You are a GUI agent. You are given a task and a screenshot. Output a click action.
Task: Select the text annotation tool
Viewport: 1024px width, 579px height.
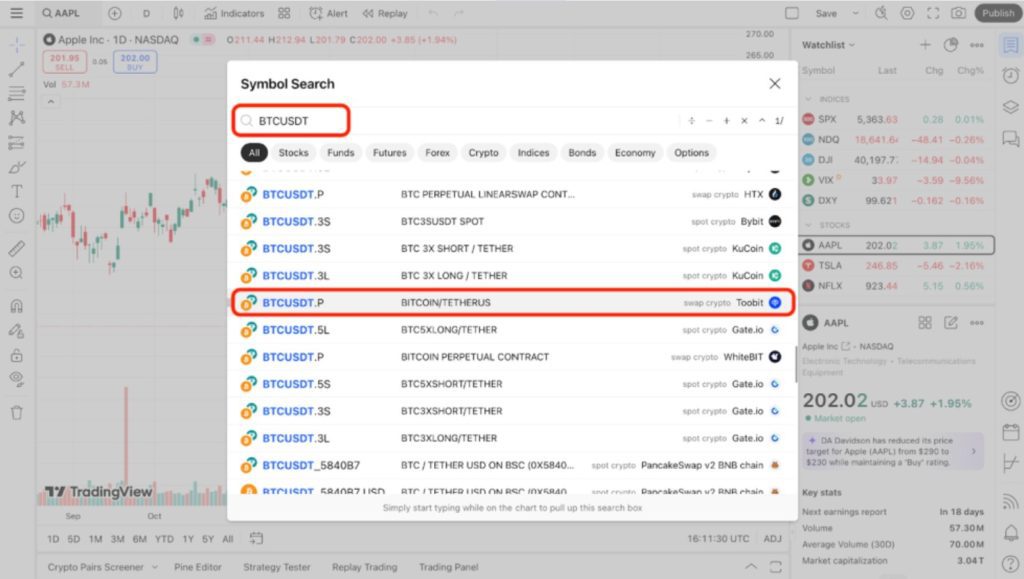point(17,191)
